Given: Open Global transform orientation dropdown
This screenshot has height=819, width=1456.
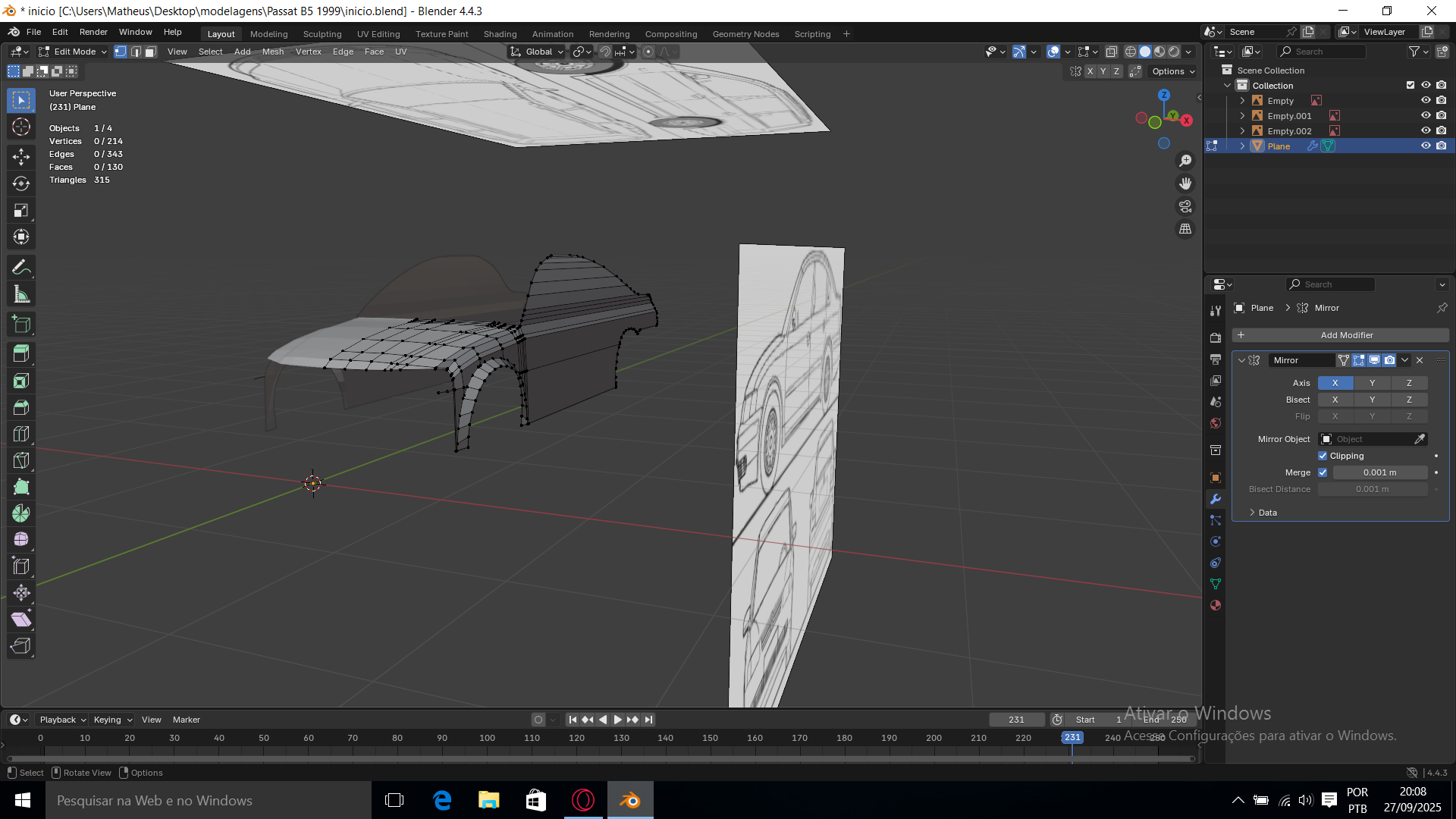Looking at the screenshot, I should pos(538,52).
